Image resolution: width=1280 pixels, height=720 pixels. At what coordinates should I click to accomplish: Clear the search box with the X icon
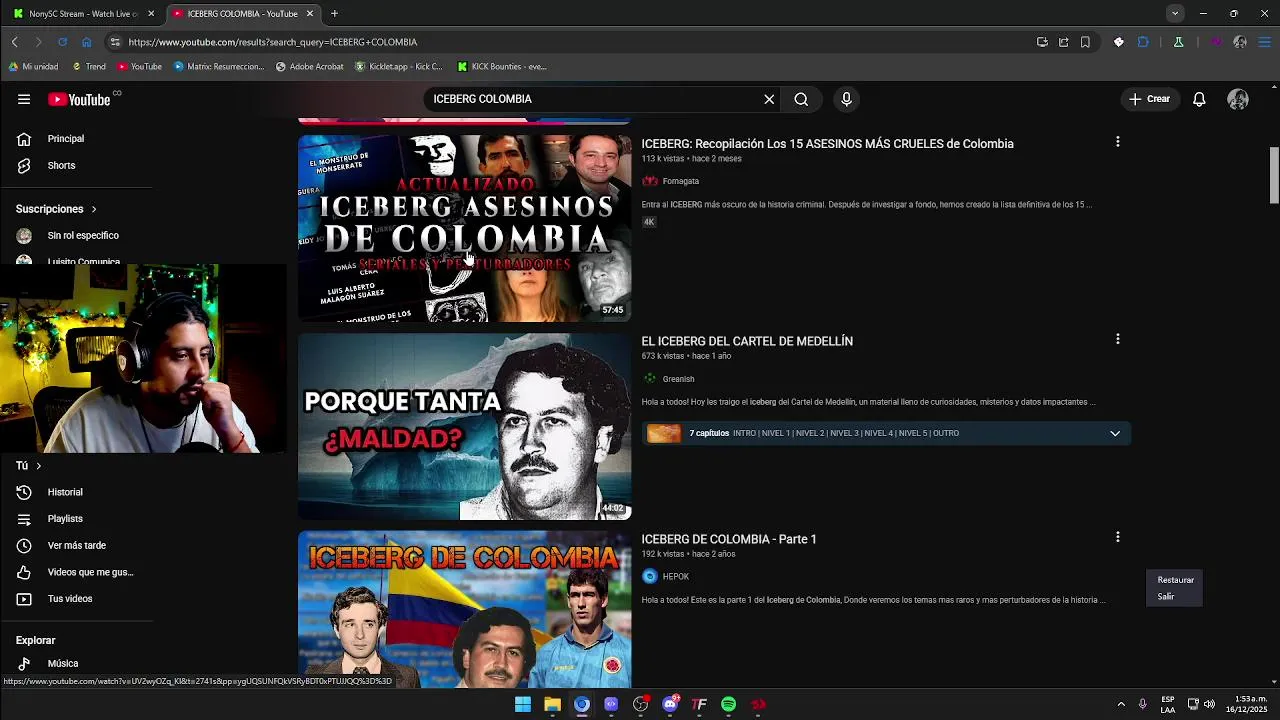769,99
